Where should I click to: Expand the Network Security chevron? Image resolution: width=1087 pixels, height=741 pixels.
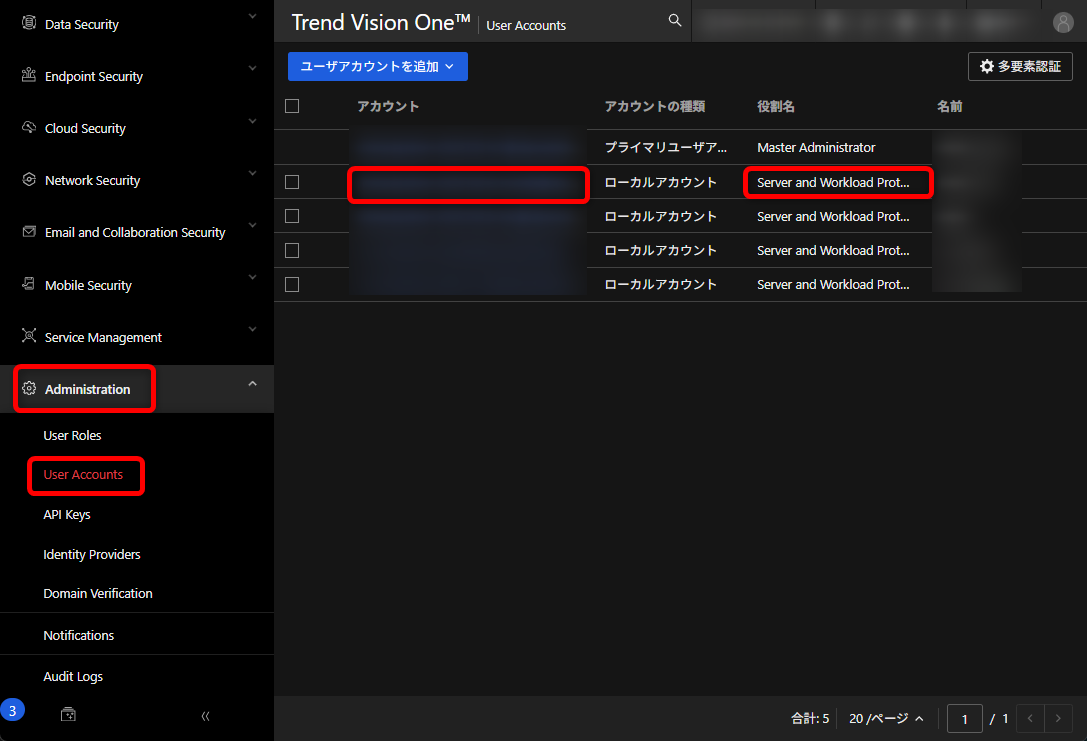[252, 173]
